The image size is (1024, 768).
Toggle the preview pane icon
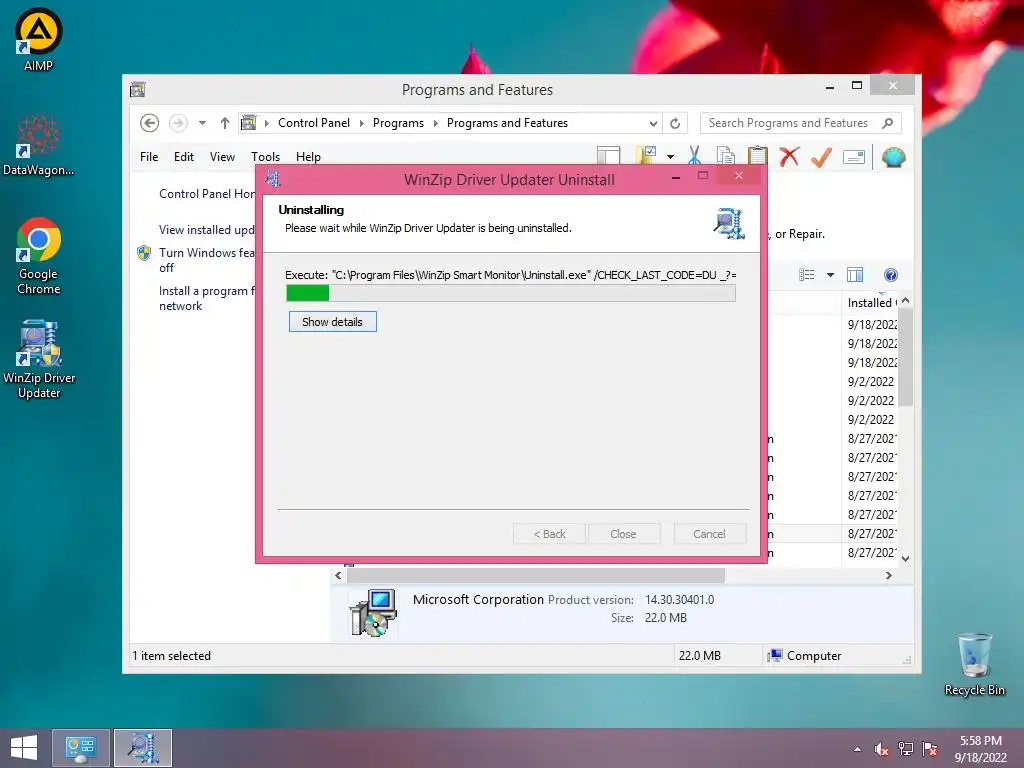(x=855, y=275)
